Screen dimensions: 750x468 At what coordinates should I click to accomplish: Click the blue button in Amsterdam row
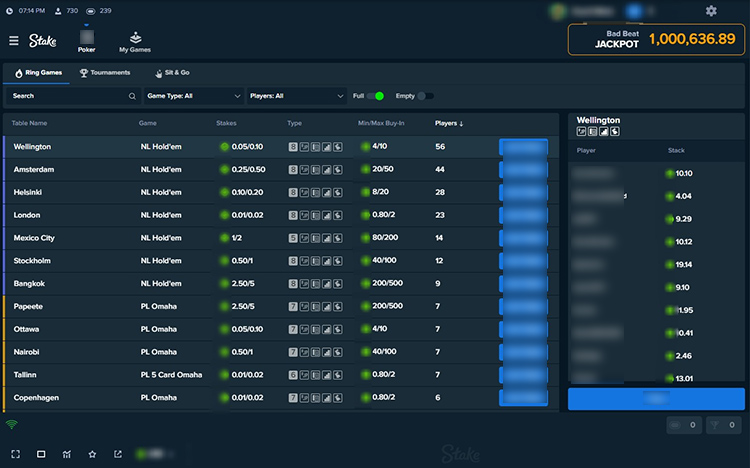tap(523, 170)
